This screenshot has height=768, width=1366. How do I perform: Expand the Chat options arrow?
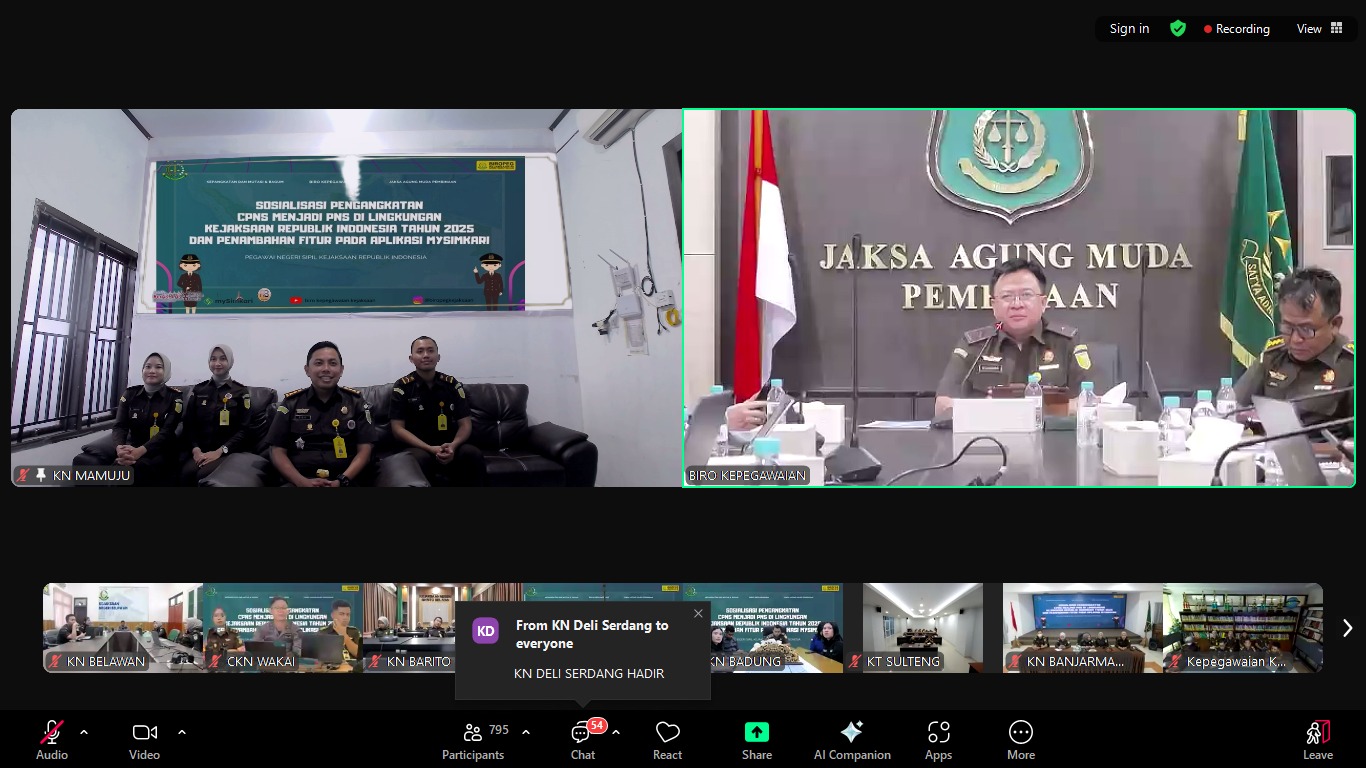(x=616, y=732)
